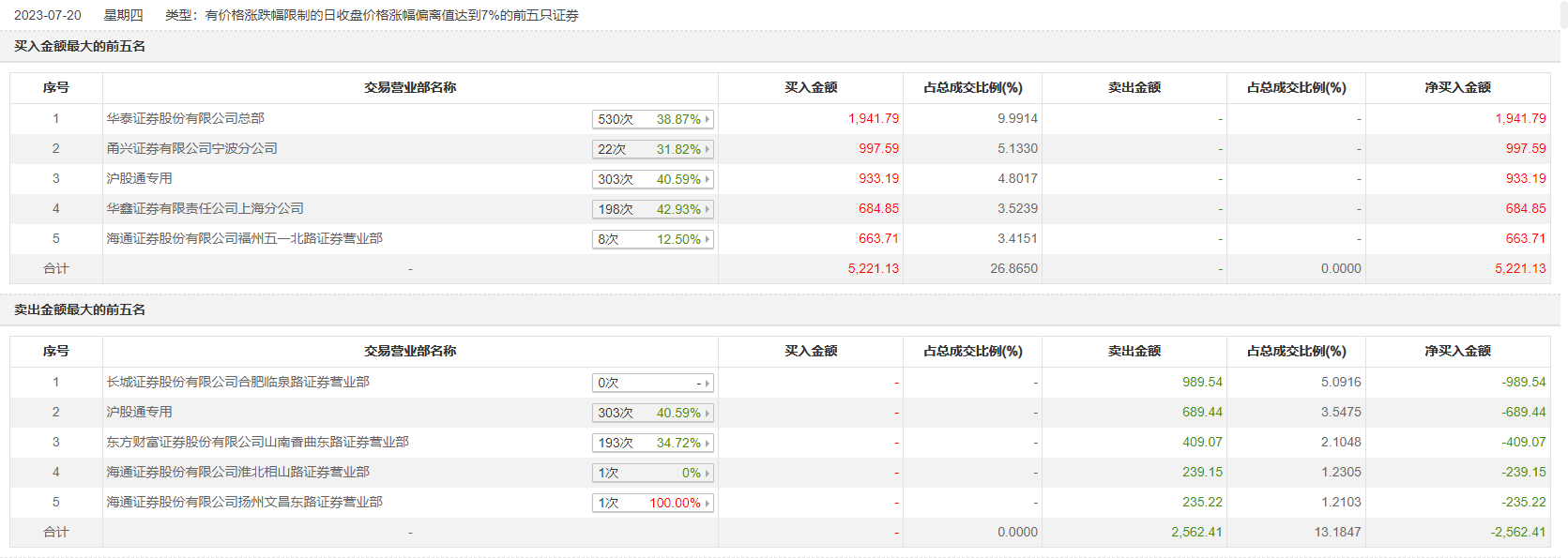
Task: Open 22次 31.82% stats box for 甬兴证券宁波分公司
Action: click(x=653, y=149)
